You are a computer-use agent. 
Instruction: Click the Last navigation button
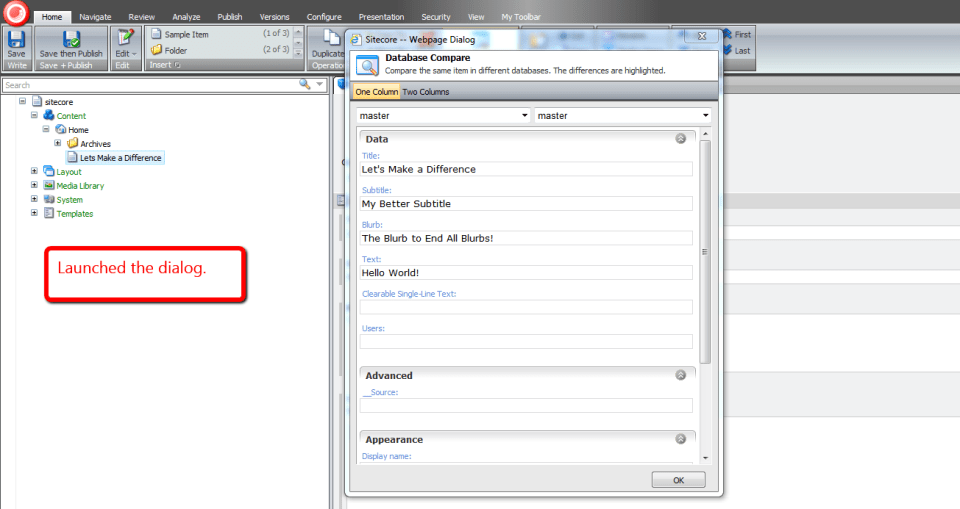click(x=737, y=50)
